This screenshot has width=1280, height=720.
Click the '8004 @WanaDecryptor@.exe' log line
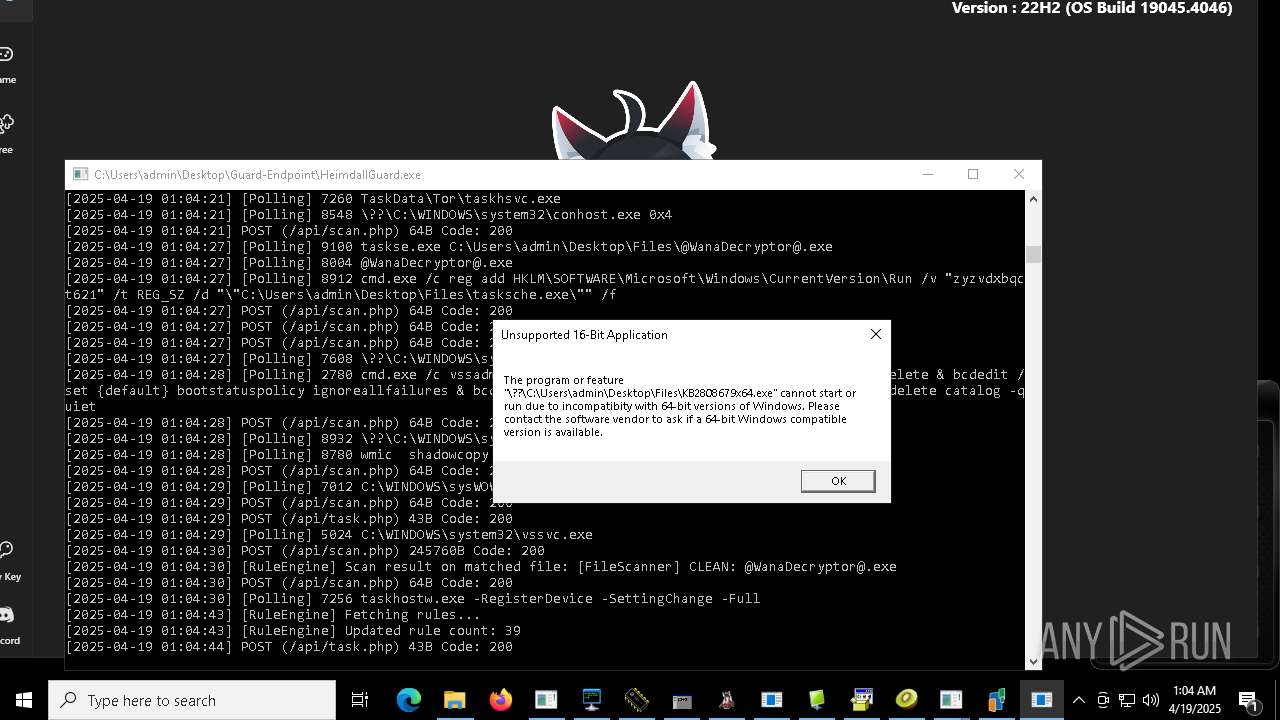point(289,262)
